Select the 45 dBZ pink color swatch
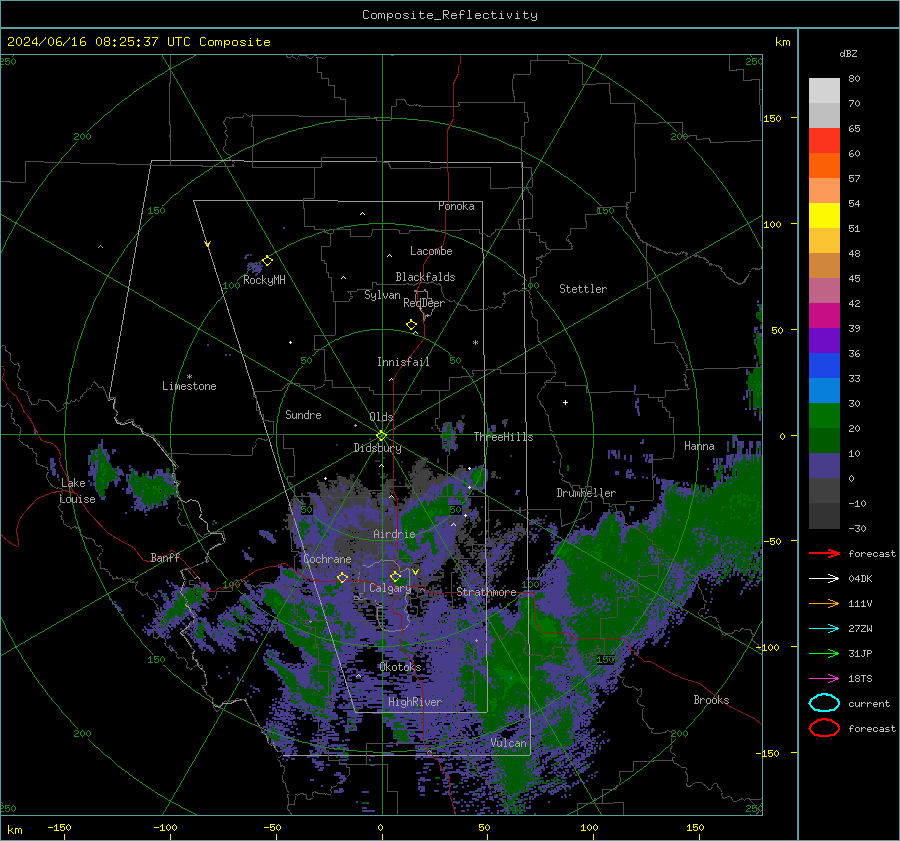The width and height of the screenshot is (900, 841). (x=824, y=290)
